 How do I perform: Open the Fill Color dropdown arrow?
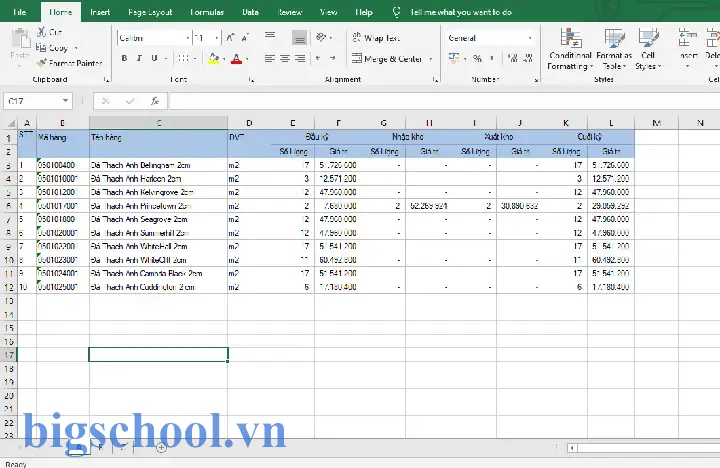click(224, 59)
